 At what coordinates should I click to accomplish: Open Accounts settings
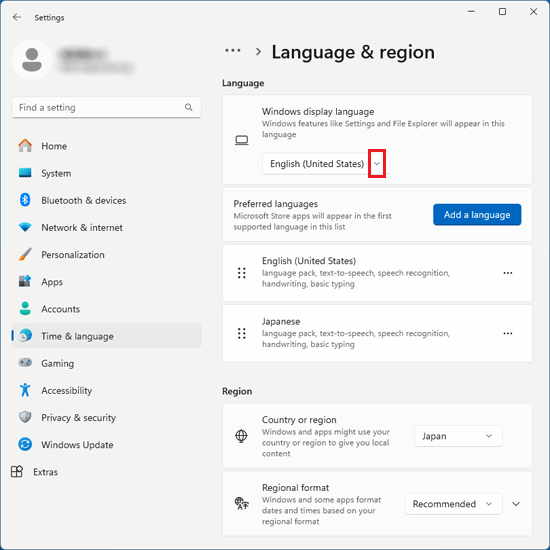pyautogui.click(x=106, y=309)
